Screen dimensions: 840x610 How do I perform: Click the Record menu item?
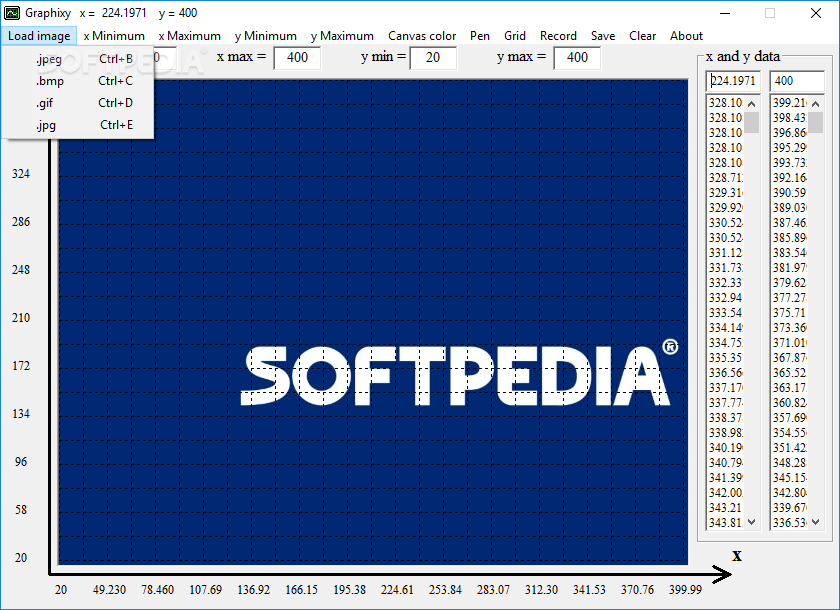point(558,36)
